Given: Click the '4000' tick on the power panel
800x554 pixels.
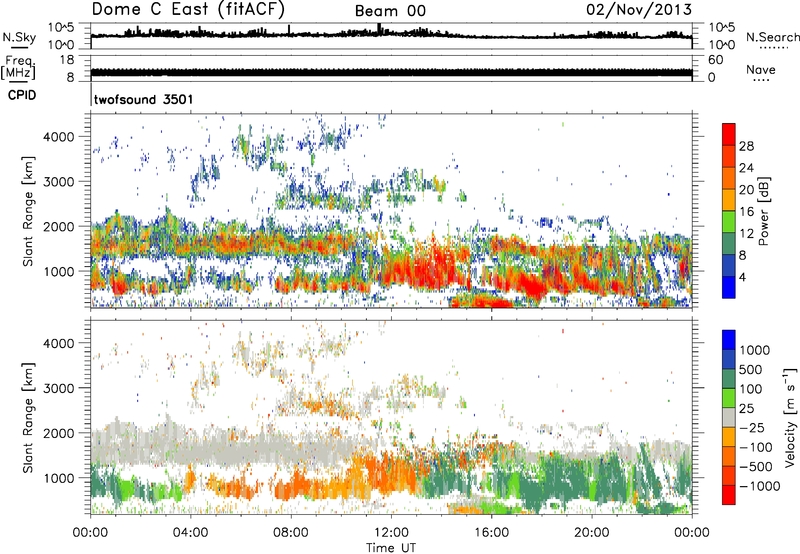Looking at the screenshot, I should pyautogui.click(x=58, y=137).
